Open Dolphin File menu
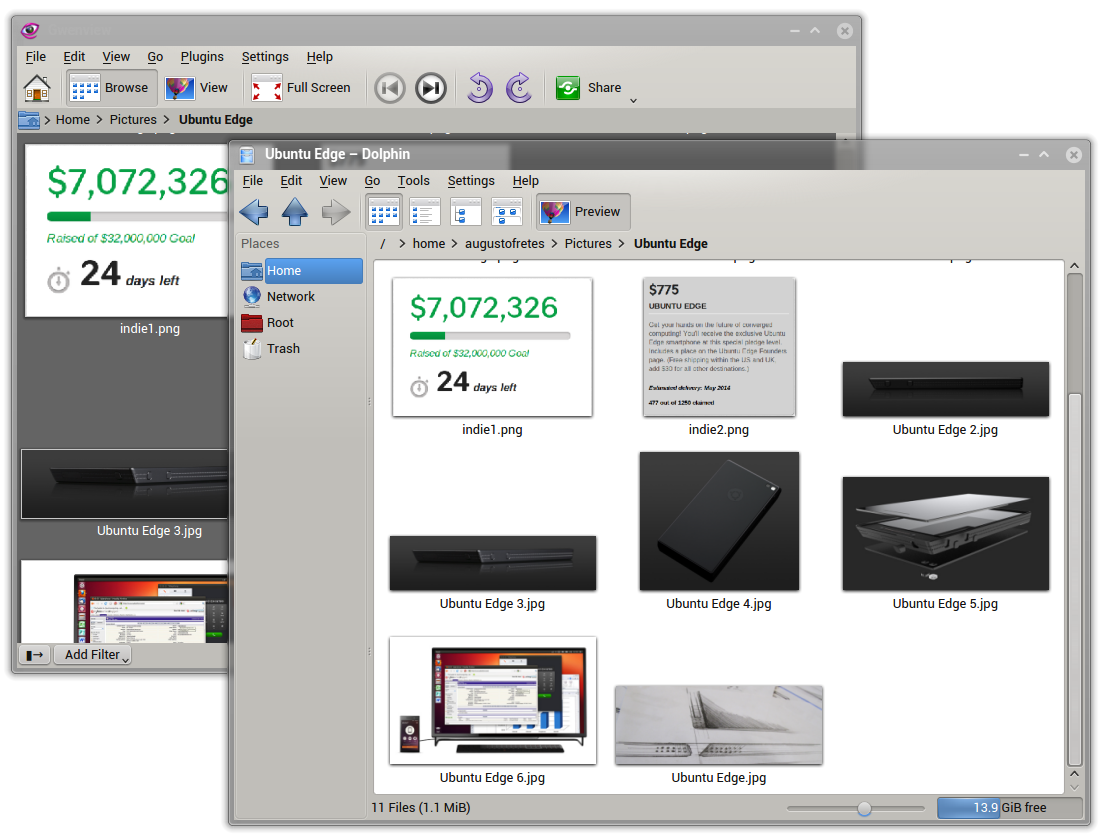Image resolution: width=1103 pixels, height=839 pixels. 253,181
